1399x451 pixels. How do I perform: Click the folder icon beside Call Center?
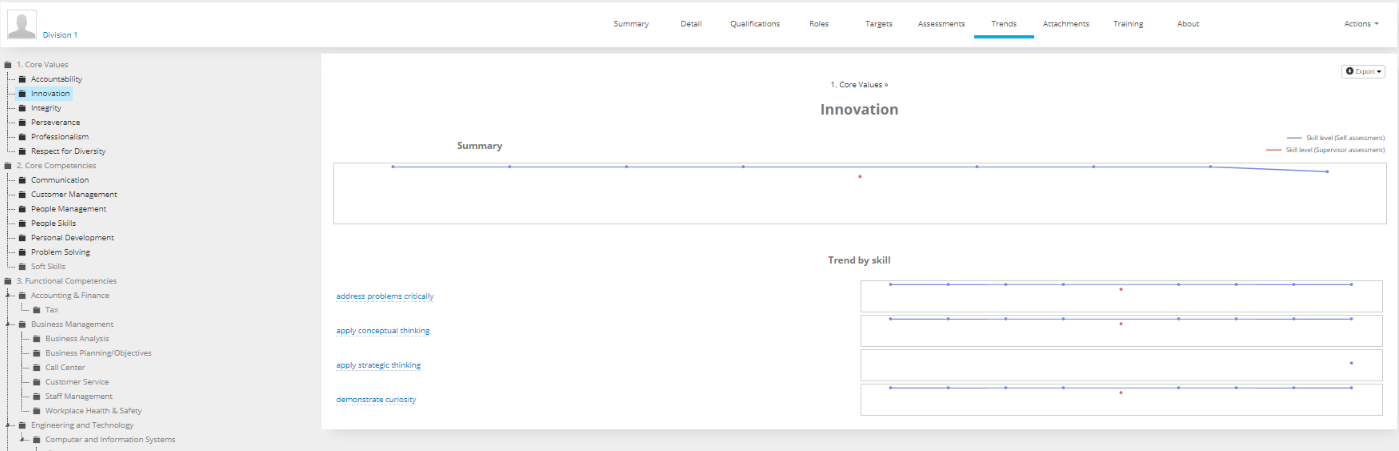coord(37,367)
